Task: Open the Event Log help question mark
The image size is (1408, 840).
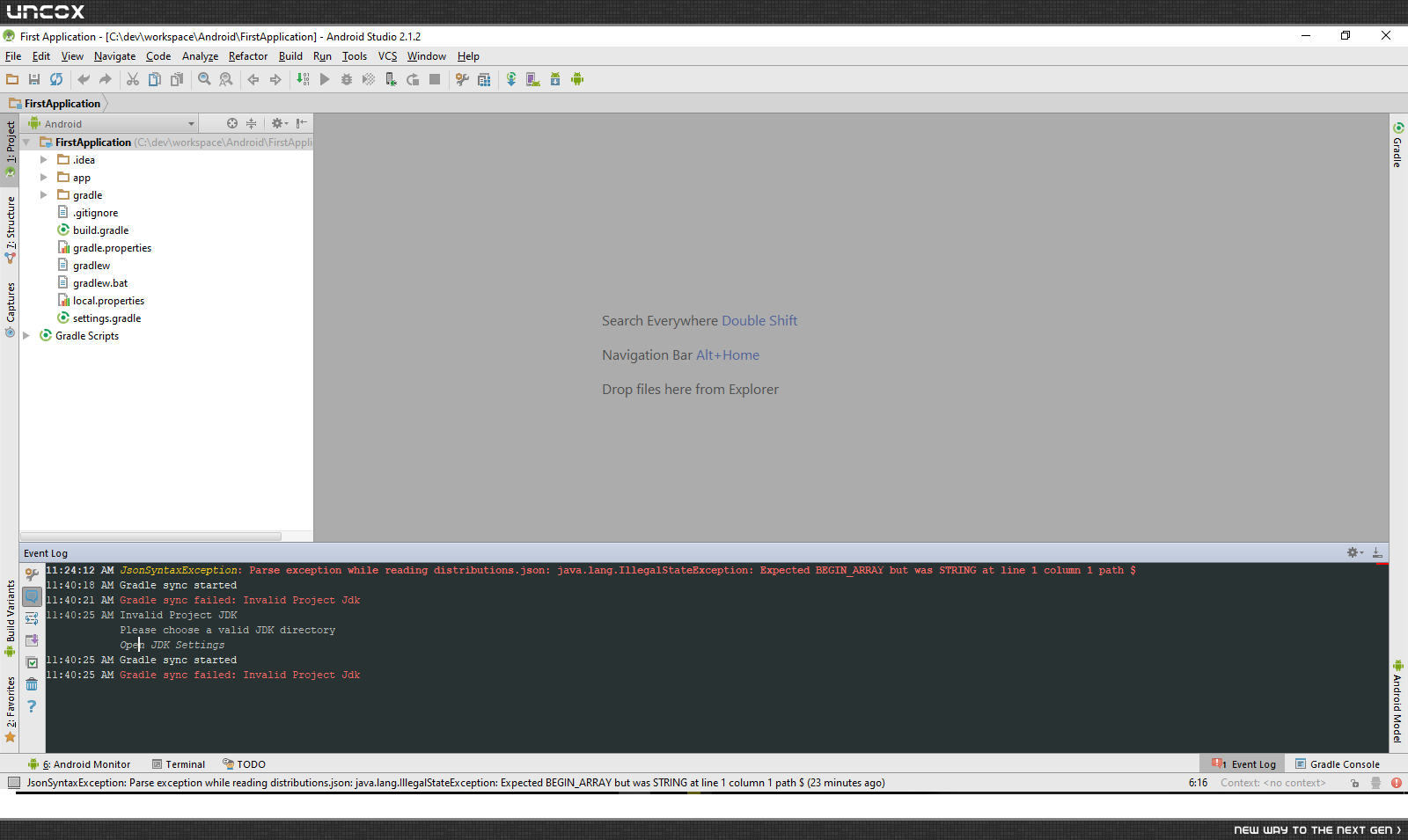Action: (32, 706)
